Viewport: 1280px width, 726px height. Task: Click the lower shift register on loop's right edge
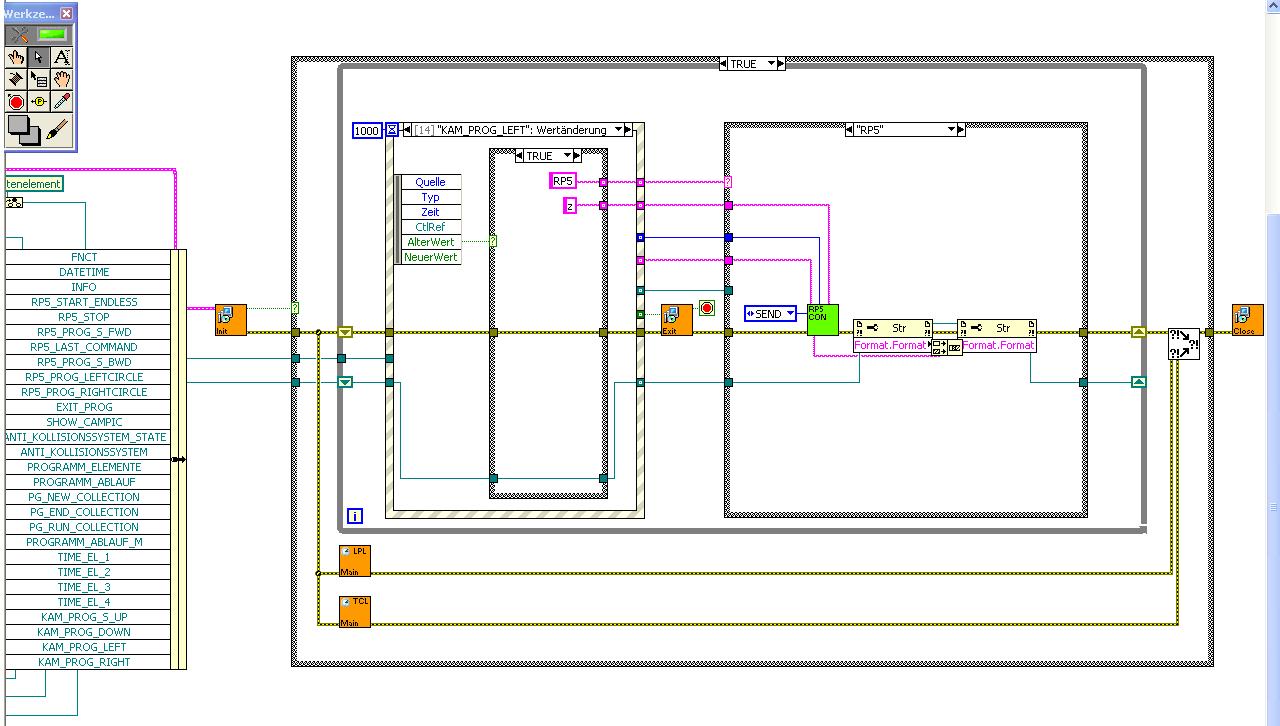click(x=1138, y=382)
